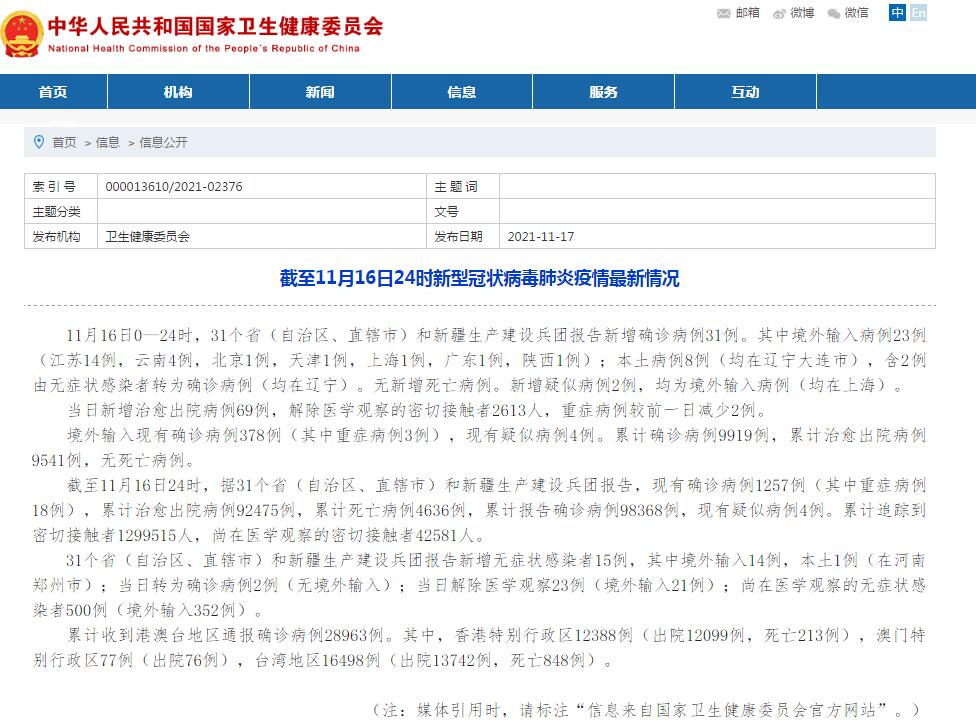Click the 文号 label cell

click(x=463, y=212)
